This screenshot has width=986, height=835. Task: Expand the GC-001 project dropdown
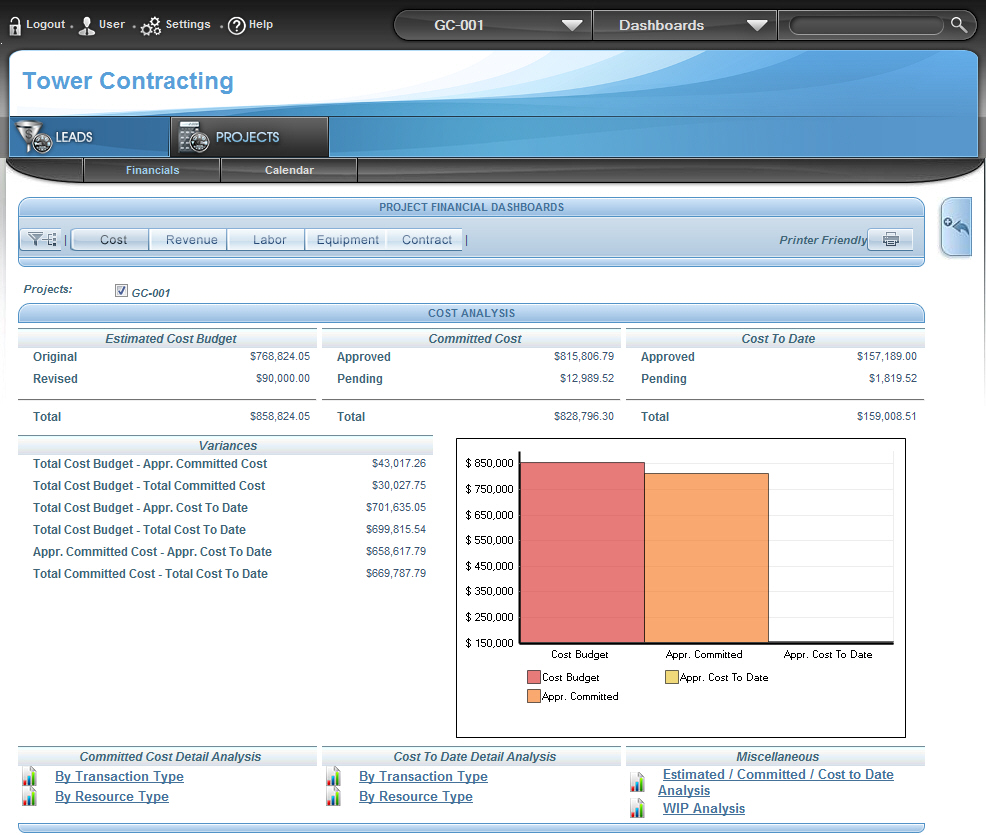click(571, 26)
